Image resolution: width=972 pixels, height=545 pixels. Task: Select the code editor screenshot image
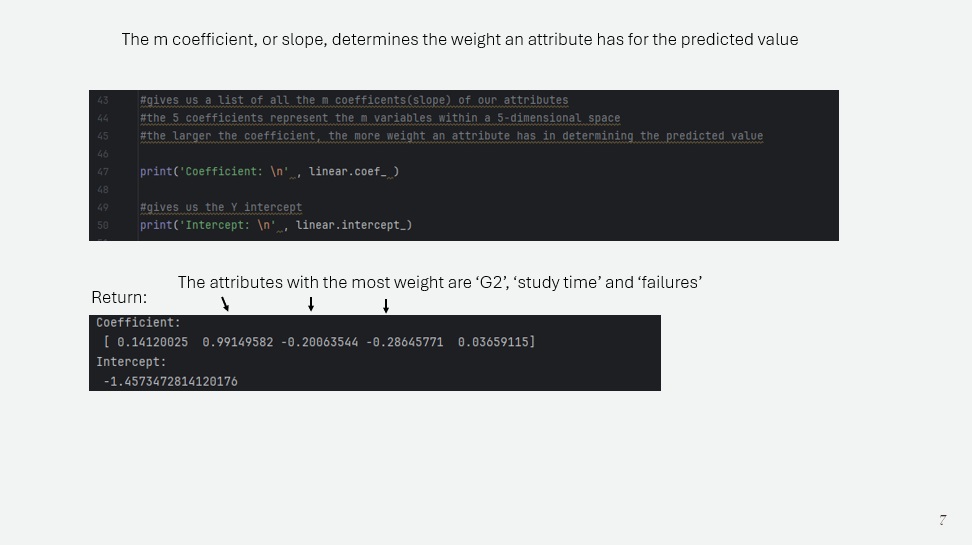464,166
